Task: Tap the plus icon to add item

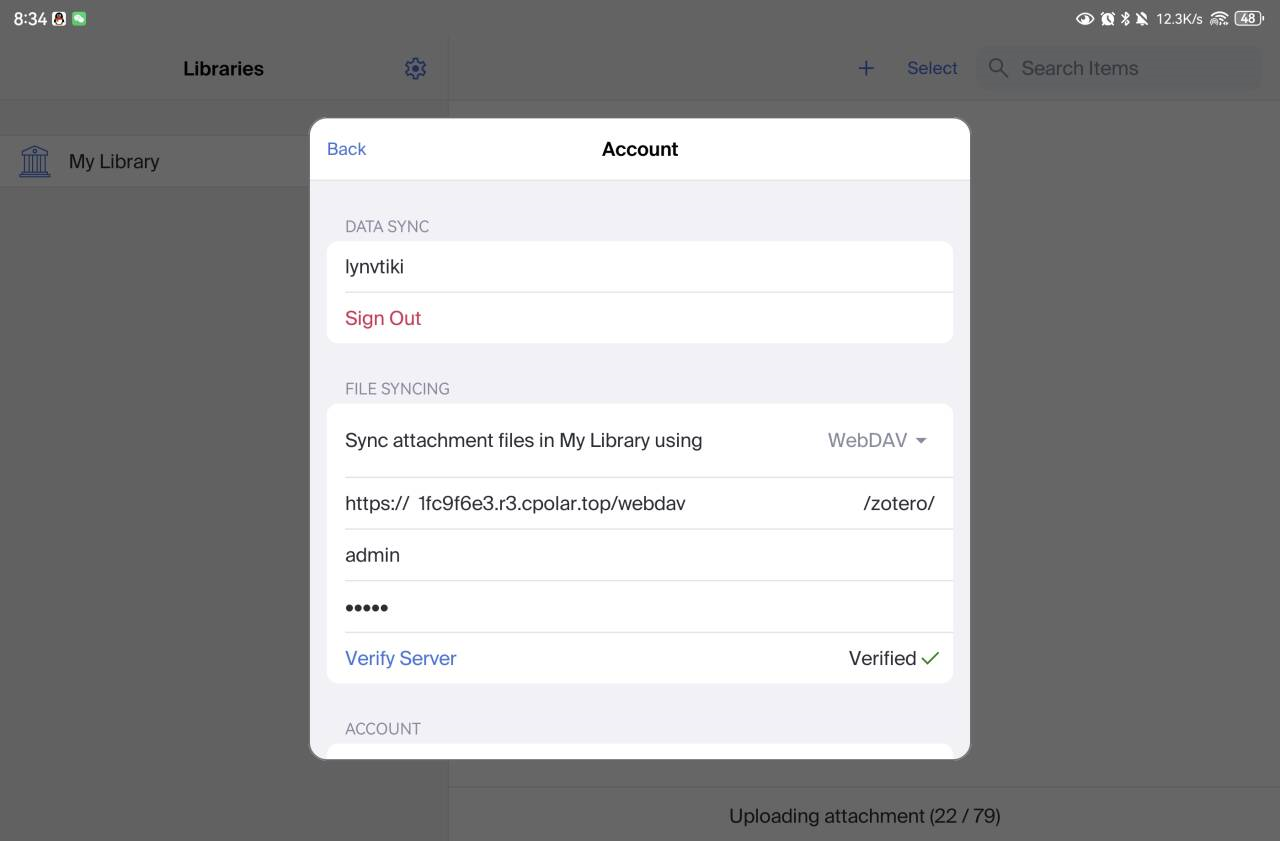Action: (866, 68)
